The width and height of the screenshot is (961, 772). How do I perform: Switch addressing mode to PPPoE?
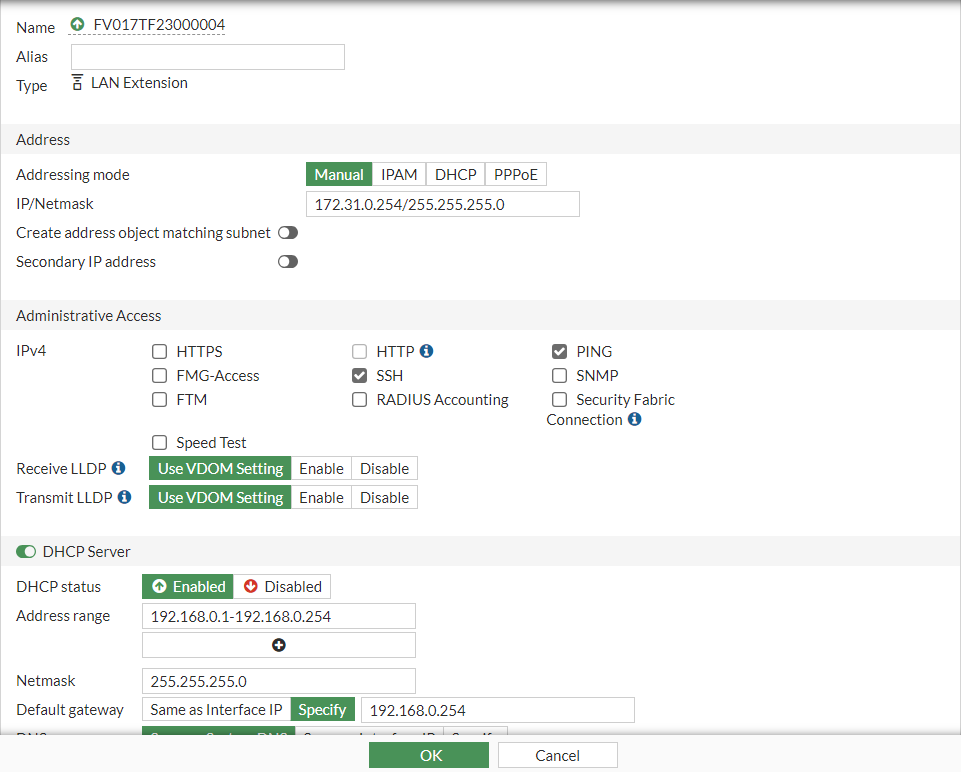[x=516, y=175]
